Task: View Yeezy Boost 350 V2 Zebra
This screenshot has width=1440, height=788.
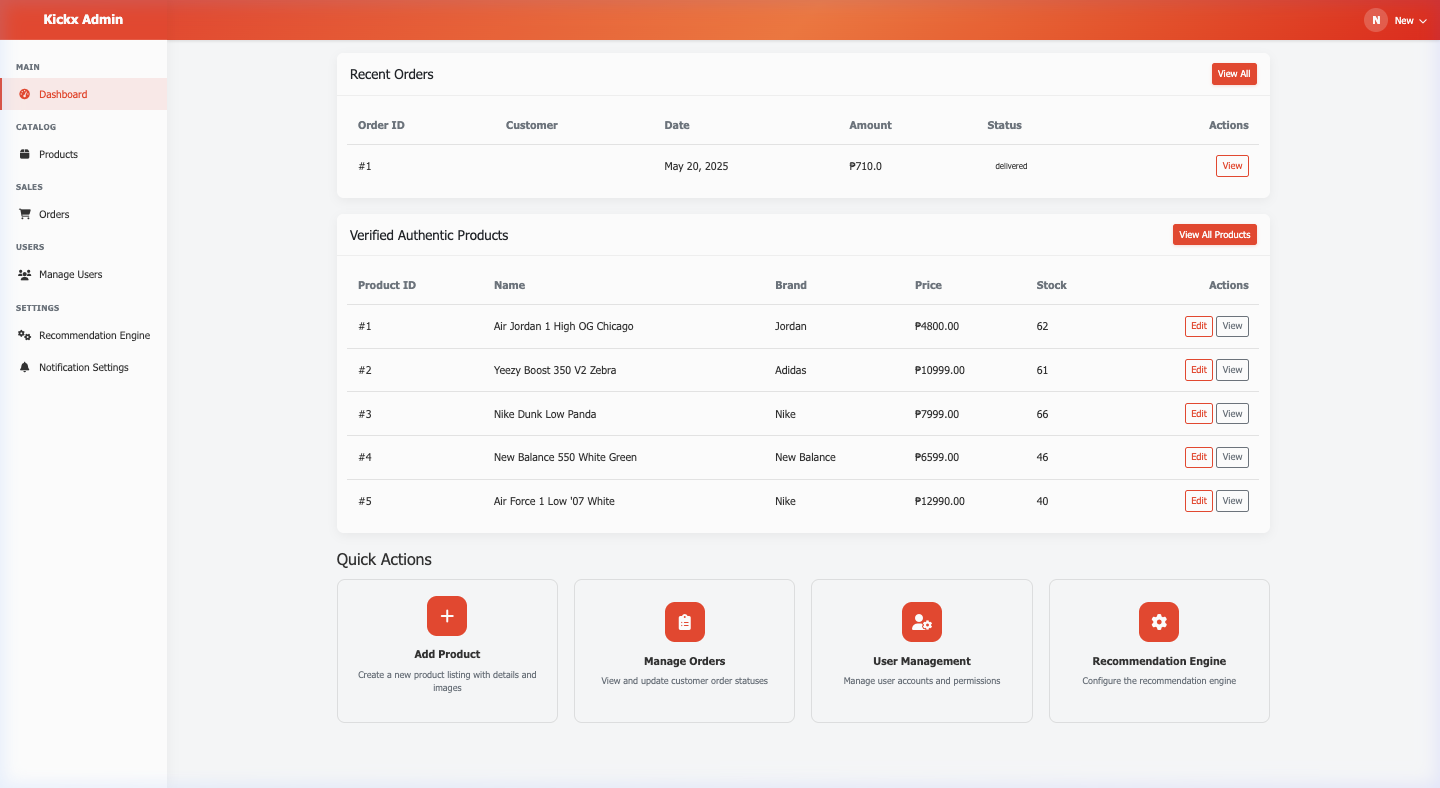Action: (x=1232, y=370)
